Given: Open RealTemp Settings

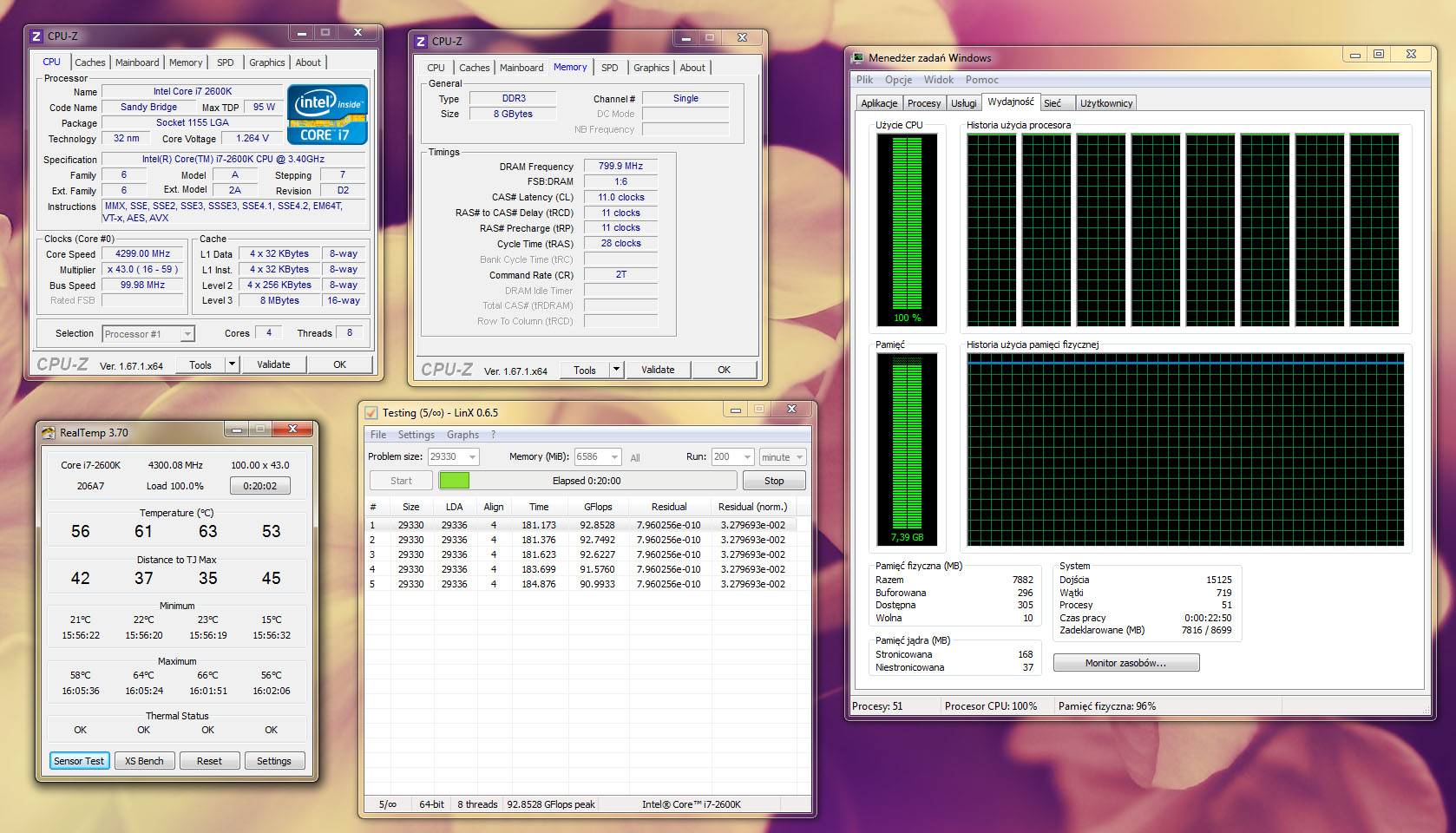Looking at the screenshot, I should 274,762.
